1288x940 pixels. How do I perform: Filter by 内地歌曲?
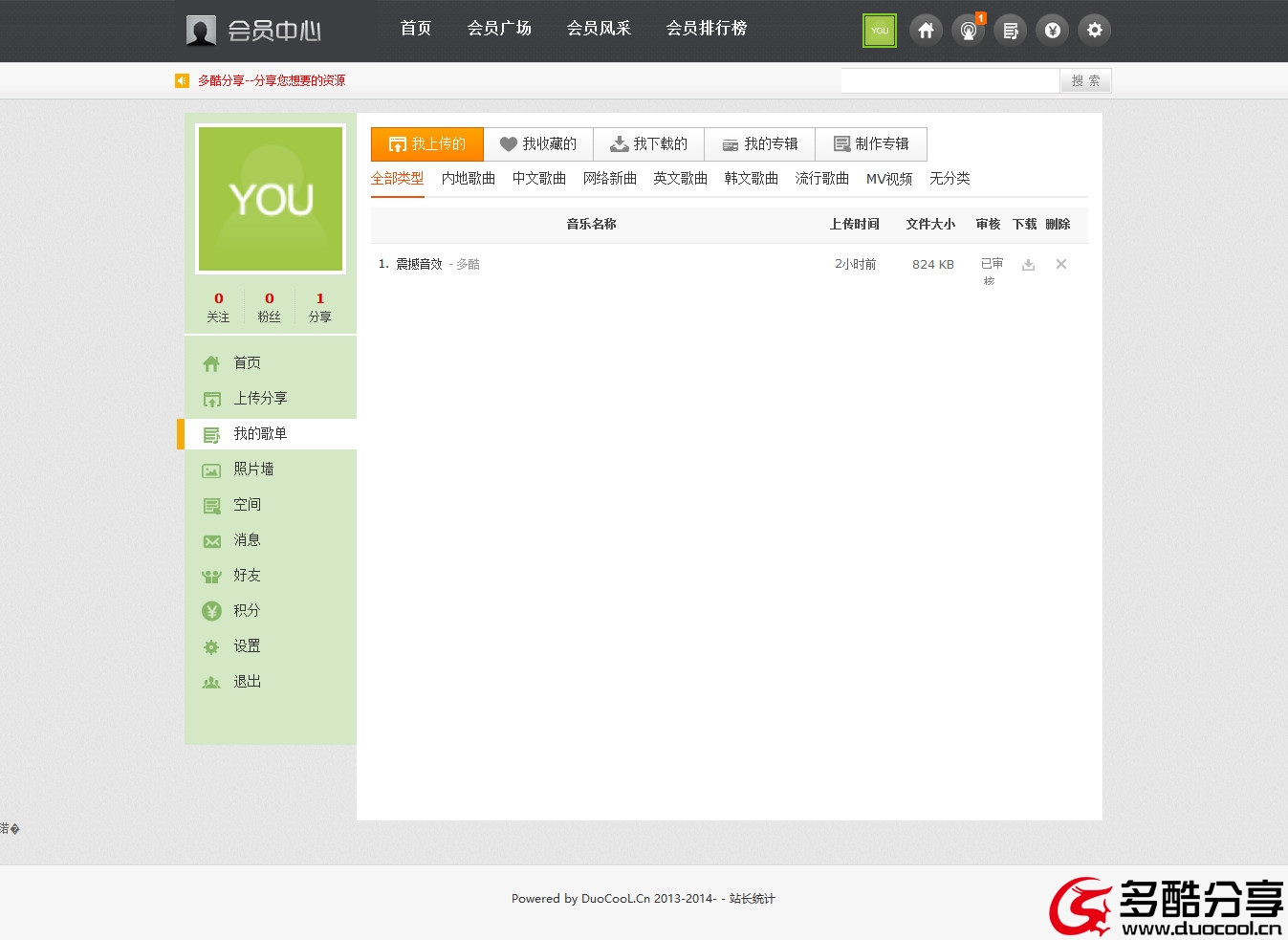[469, 179]
